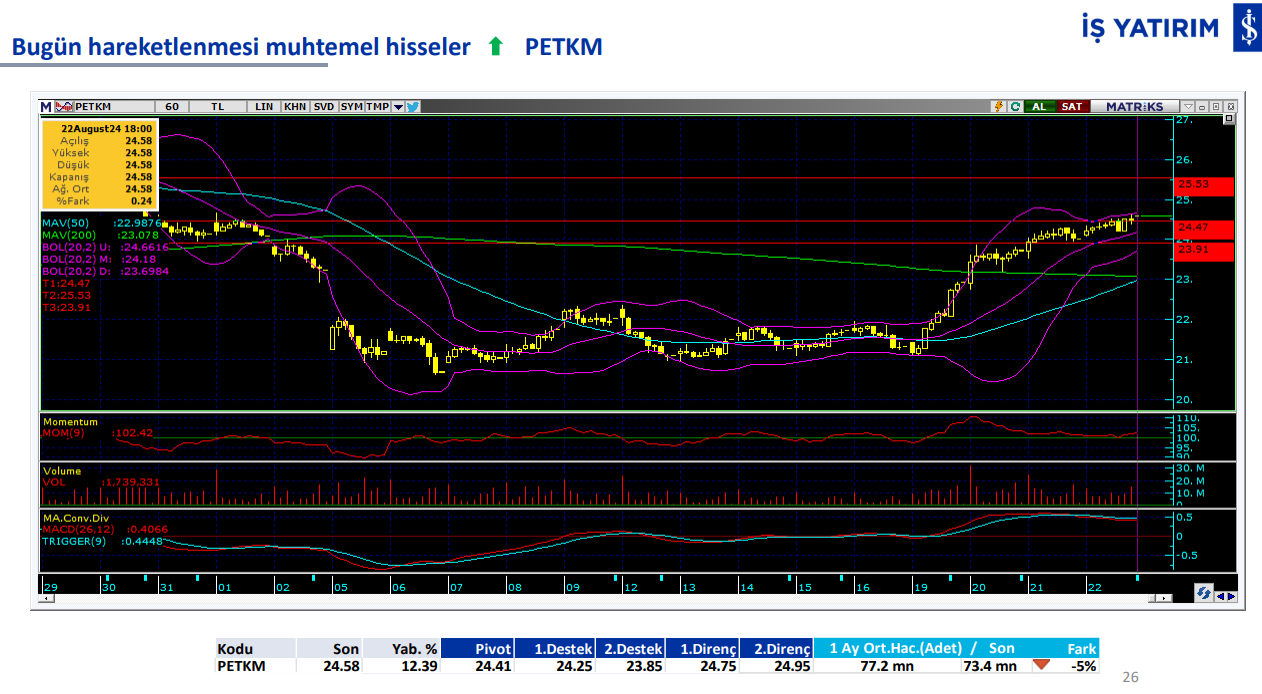Image resolution: width=1262 pixels, height=694 pixels.
Task: Click the Twitter bird icon
Action: point(412,106)
